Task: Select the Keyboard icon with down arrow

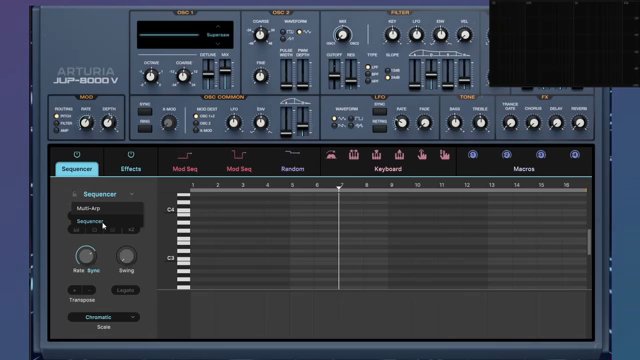Action: 376,155
